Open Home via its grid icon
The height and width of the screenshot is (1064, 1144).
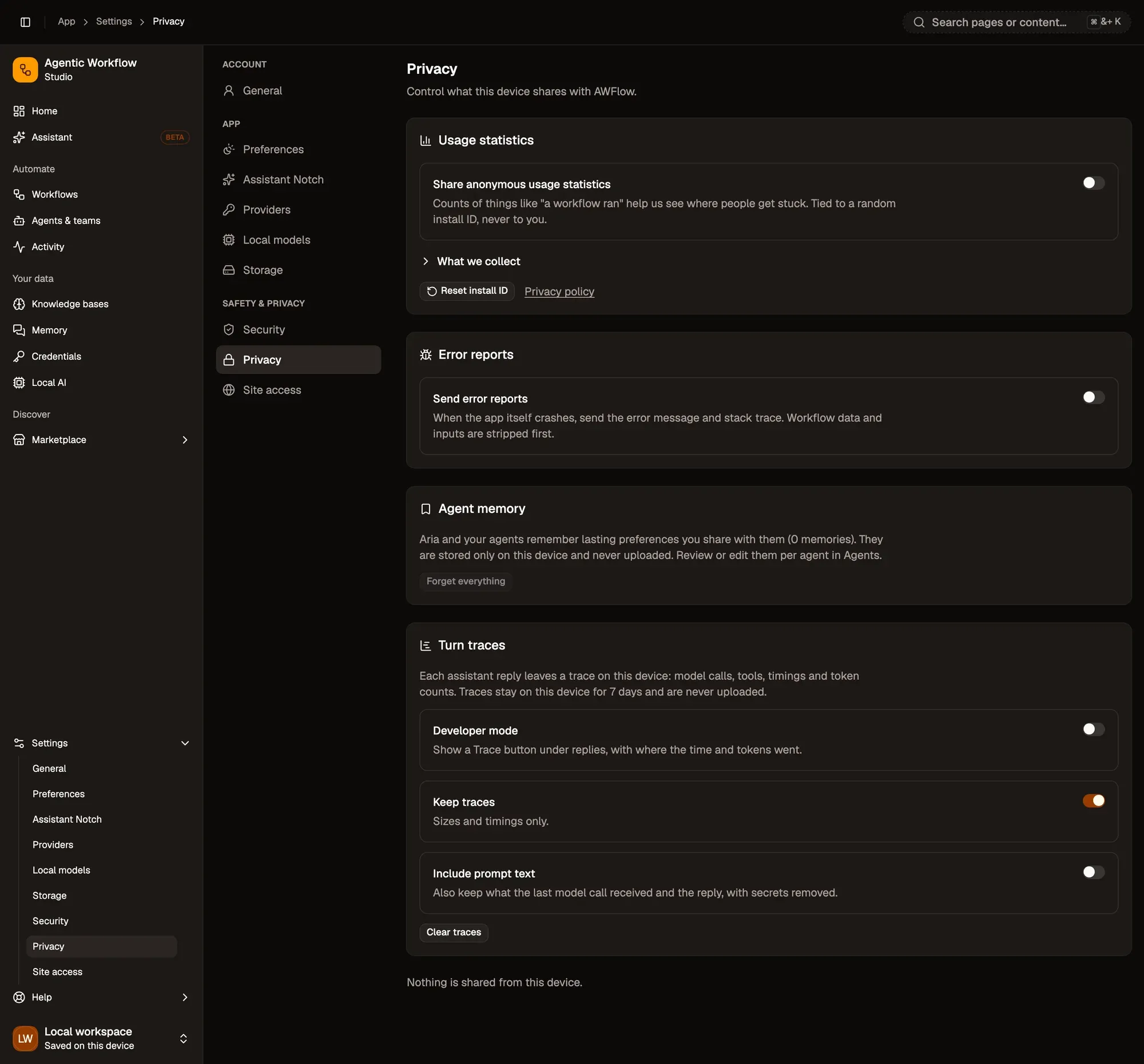[x=19, y=111]
